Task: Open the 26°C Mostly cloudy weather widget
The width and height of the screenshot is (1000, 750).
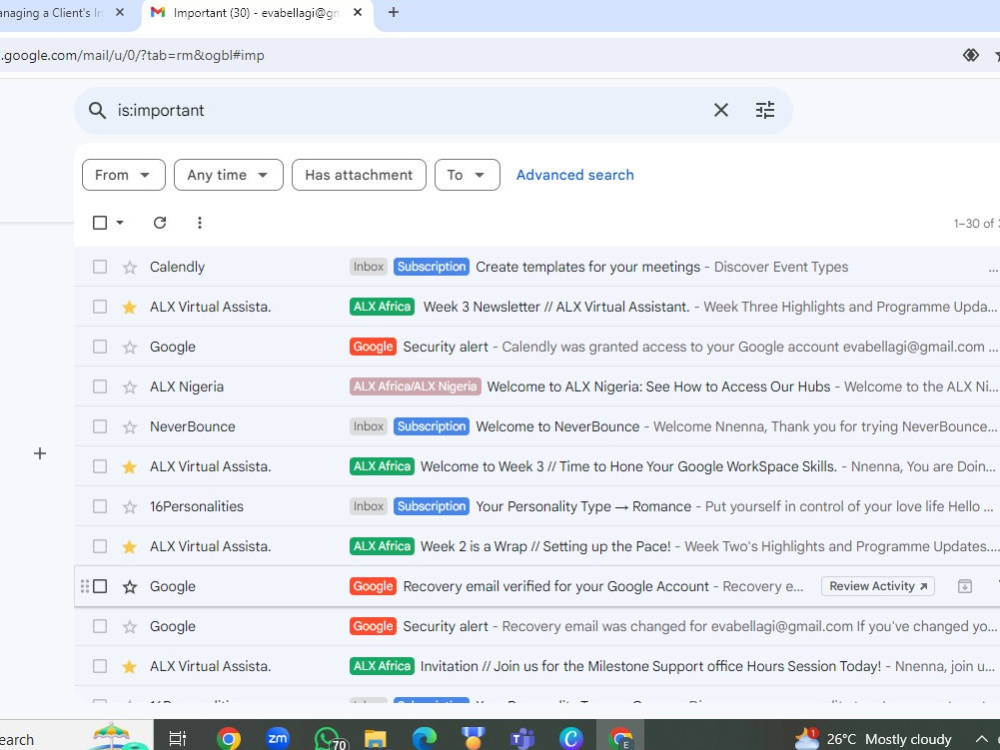Action: [873, 739]
